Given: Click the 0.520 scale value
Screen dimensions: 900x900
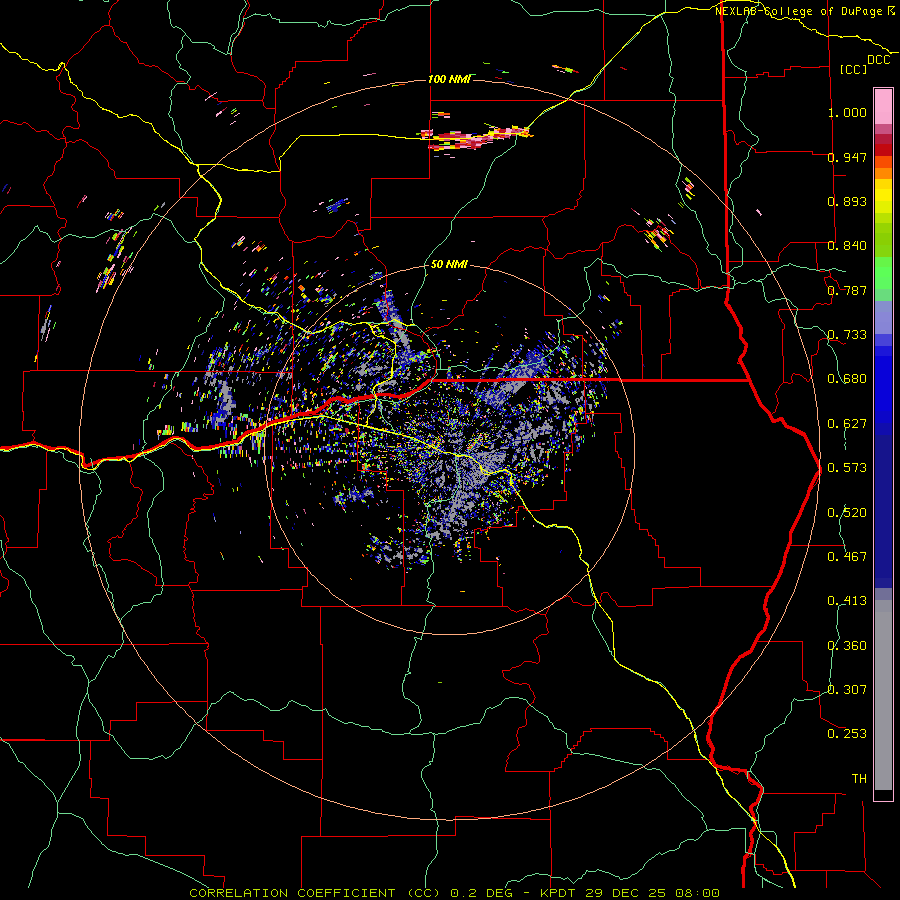Looking at the screenshot, I should coord(847,513).
